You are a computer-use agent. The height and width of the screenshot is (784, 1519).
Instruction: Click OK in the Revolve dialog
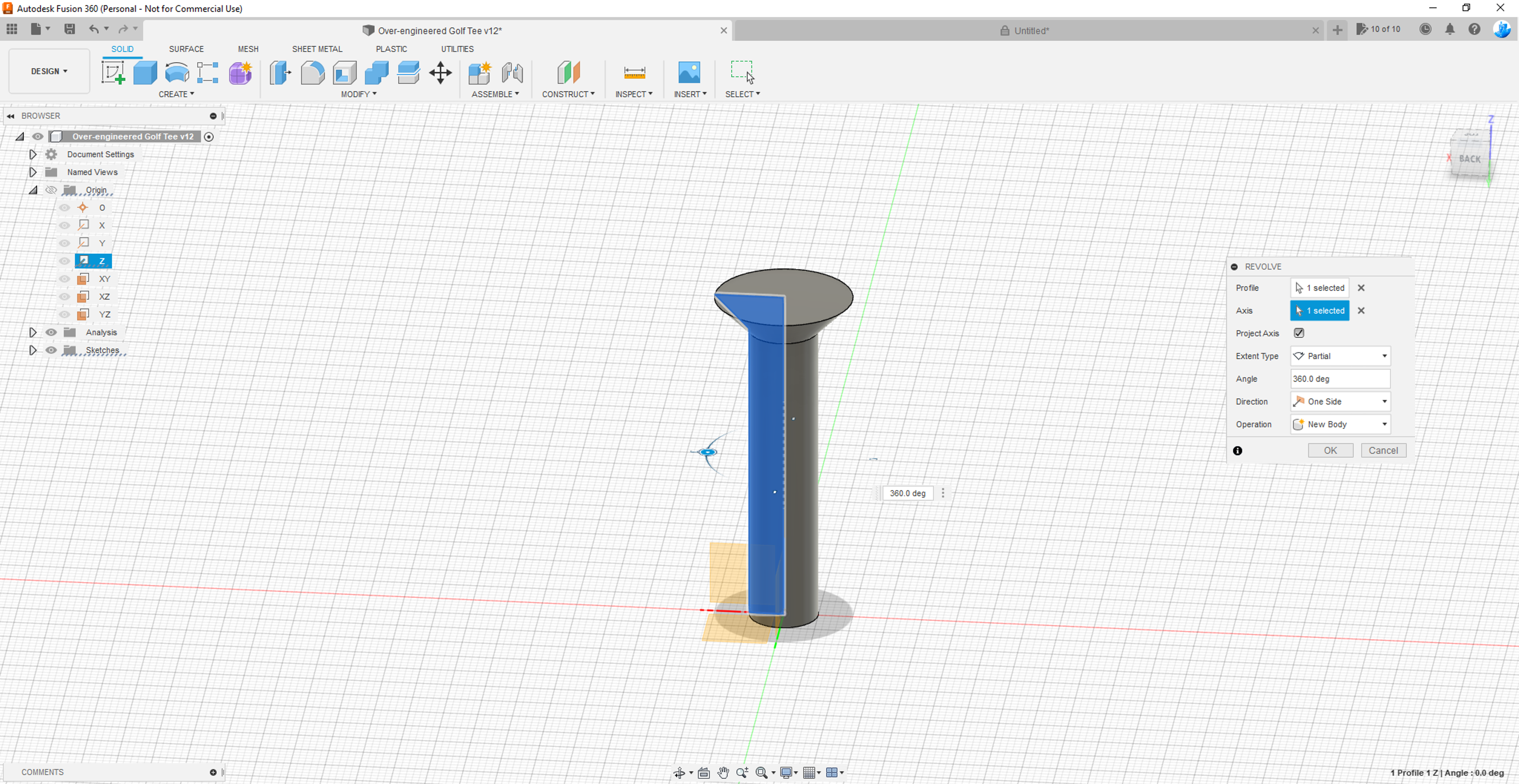(1330, 451)
